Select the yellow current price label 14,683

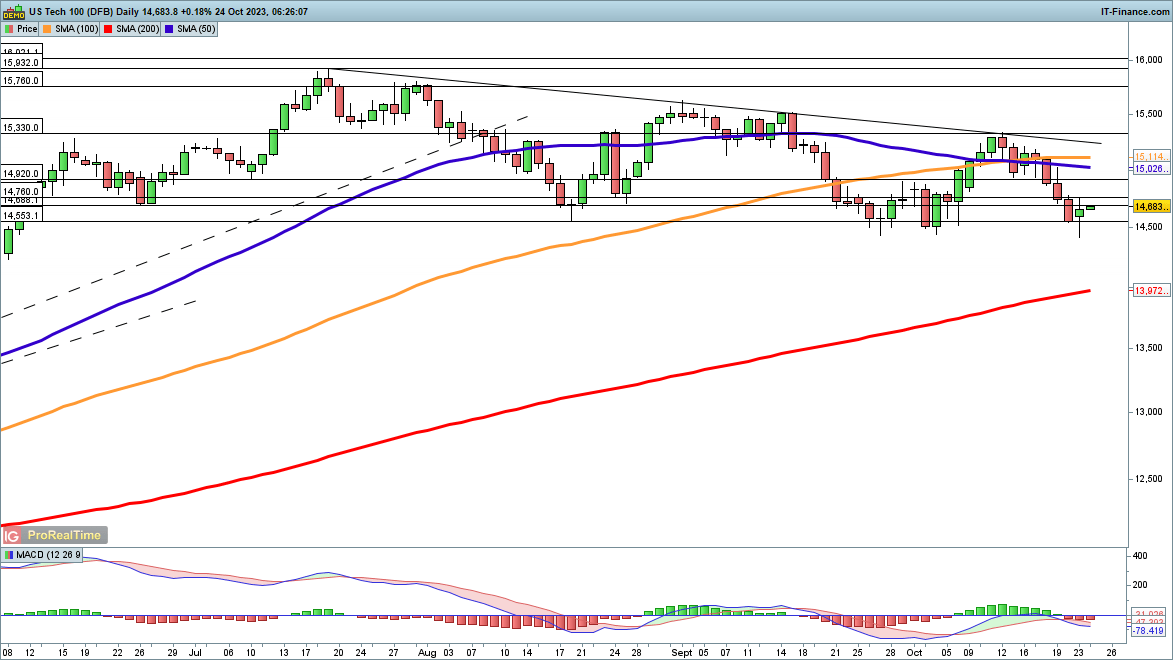(1150, 206)
